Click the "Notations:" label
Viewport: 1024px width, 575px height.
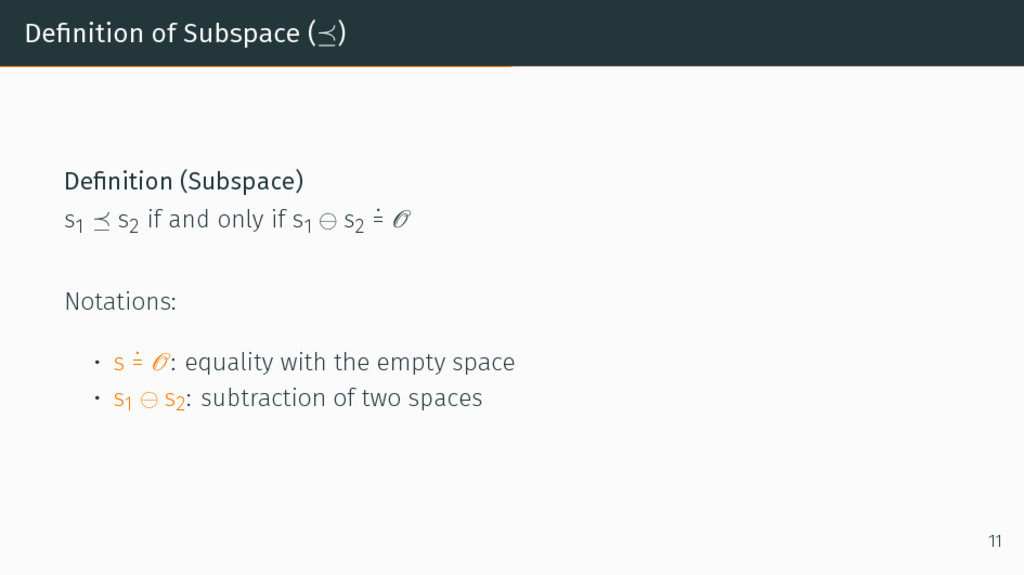(x=120, y=302)
